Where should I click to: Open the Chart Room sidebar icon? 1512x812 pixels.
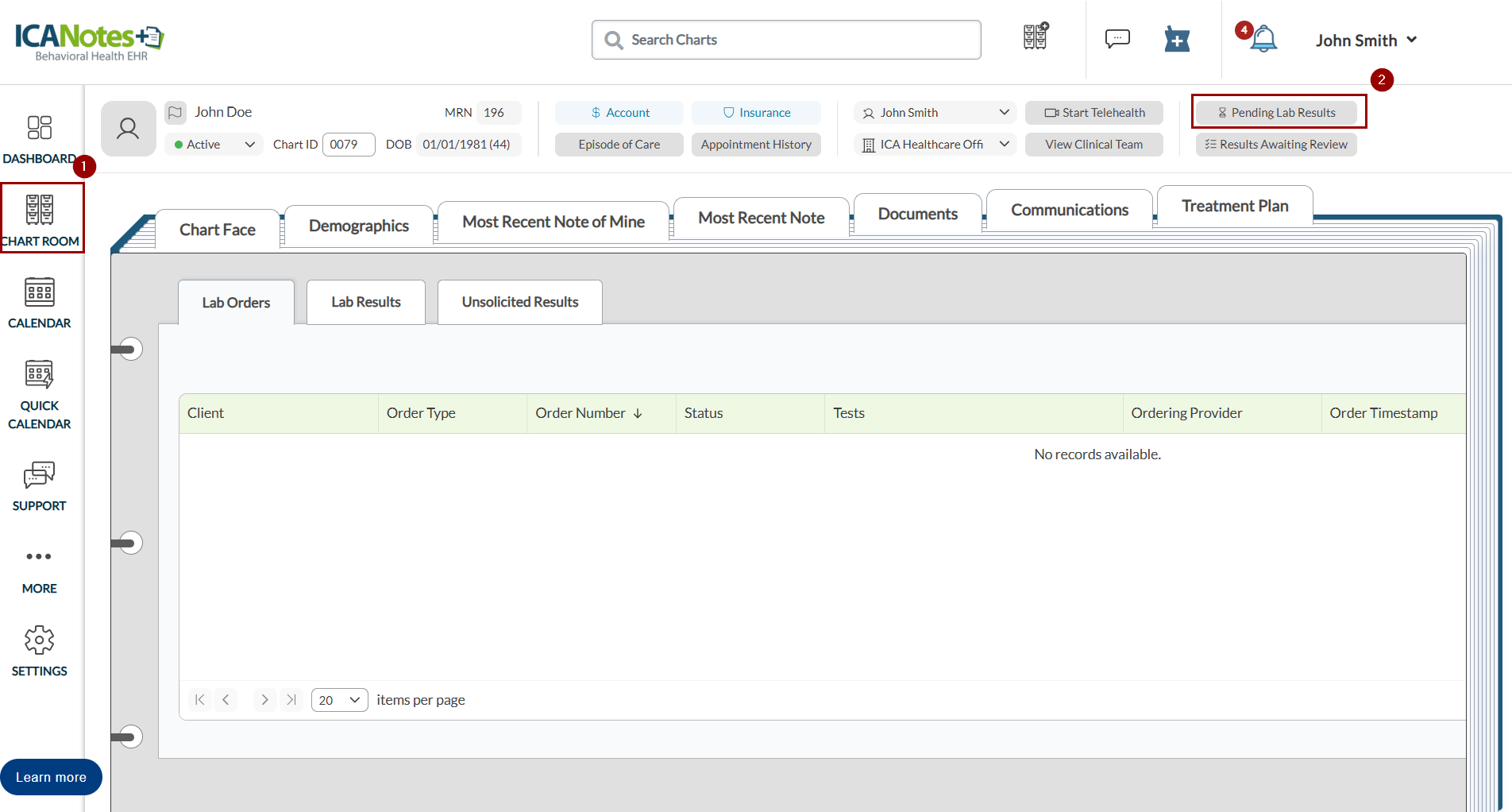(40, 210)
